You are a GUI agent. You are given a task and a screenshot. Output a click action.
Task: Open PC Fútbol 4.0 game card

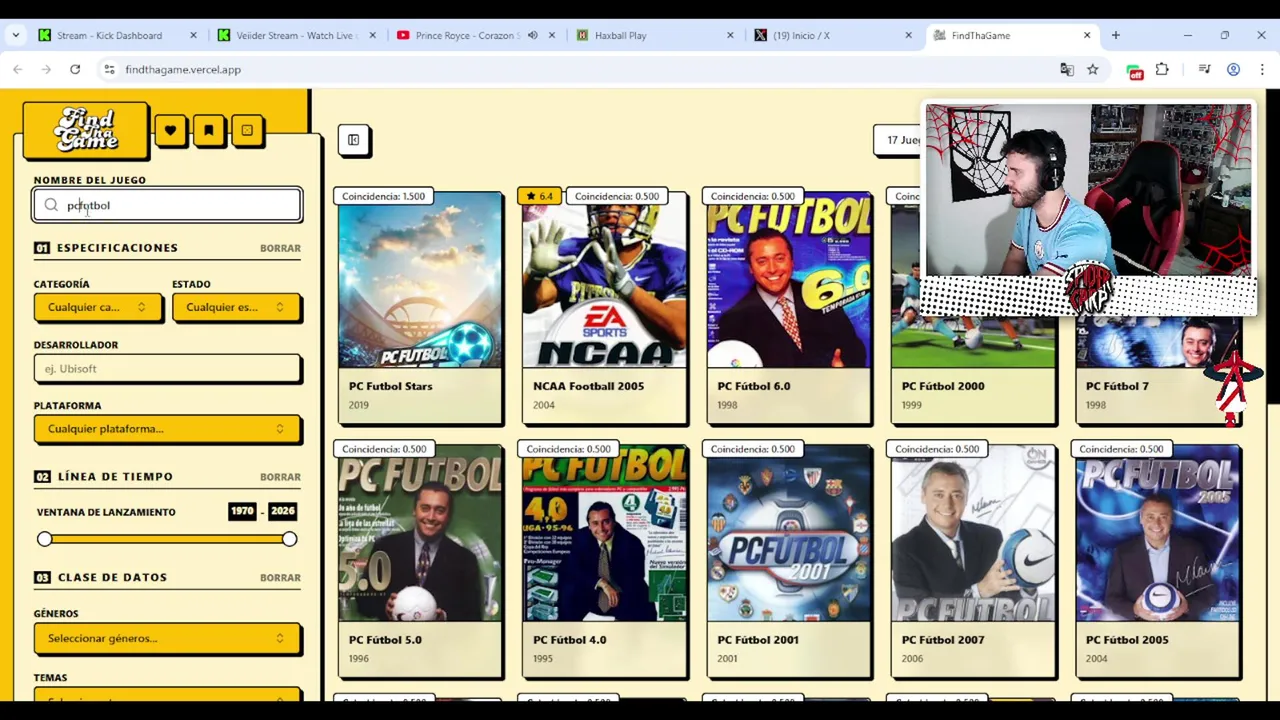click(604, 560)
